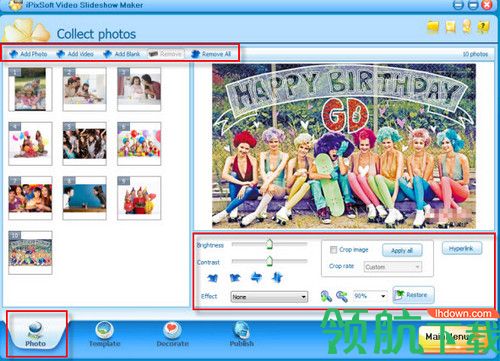Close the iPixSoft window with red X
This screenshot has height=361, width=500.
tap(487, 5)
